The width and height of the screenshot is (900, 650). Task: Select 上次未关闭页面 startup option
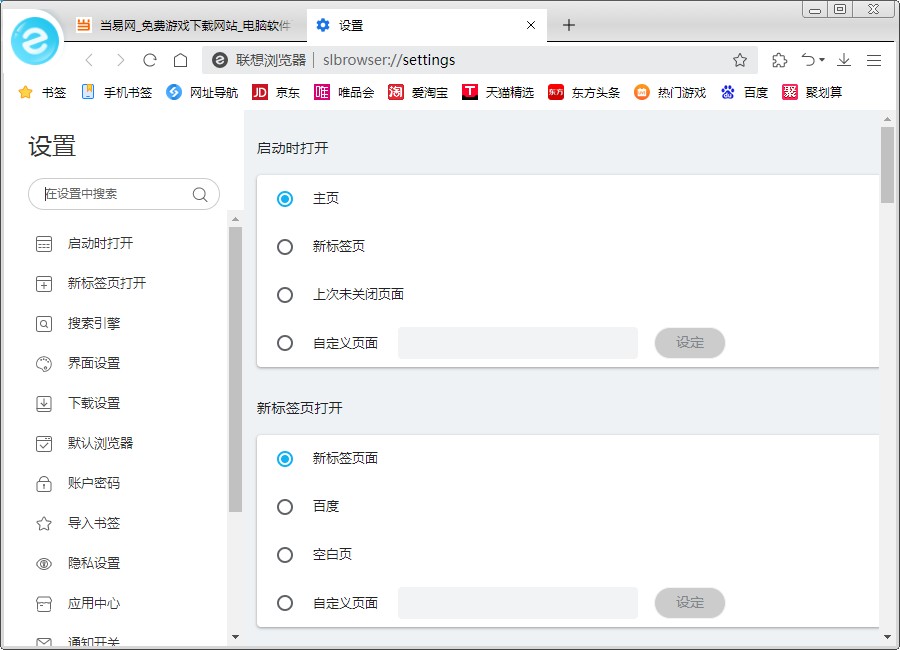pos(285,295)
